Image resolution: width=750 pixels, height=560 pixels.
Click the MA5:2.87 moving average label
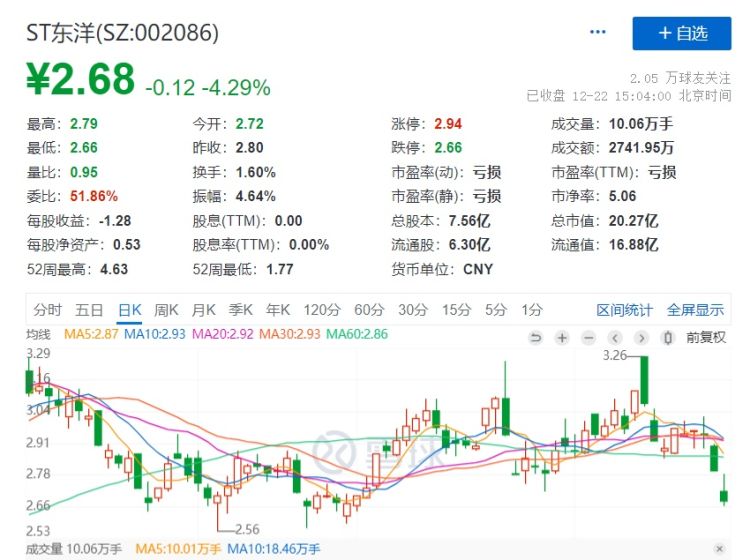91,334
